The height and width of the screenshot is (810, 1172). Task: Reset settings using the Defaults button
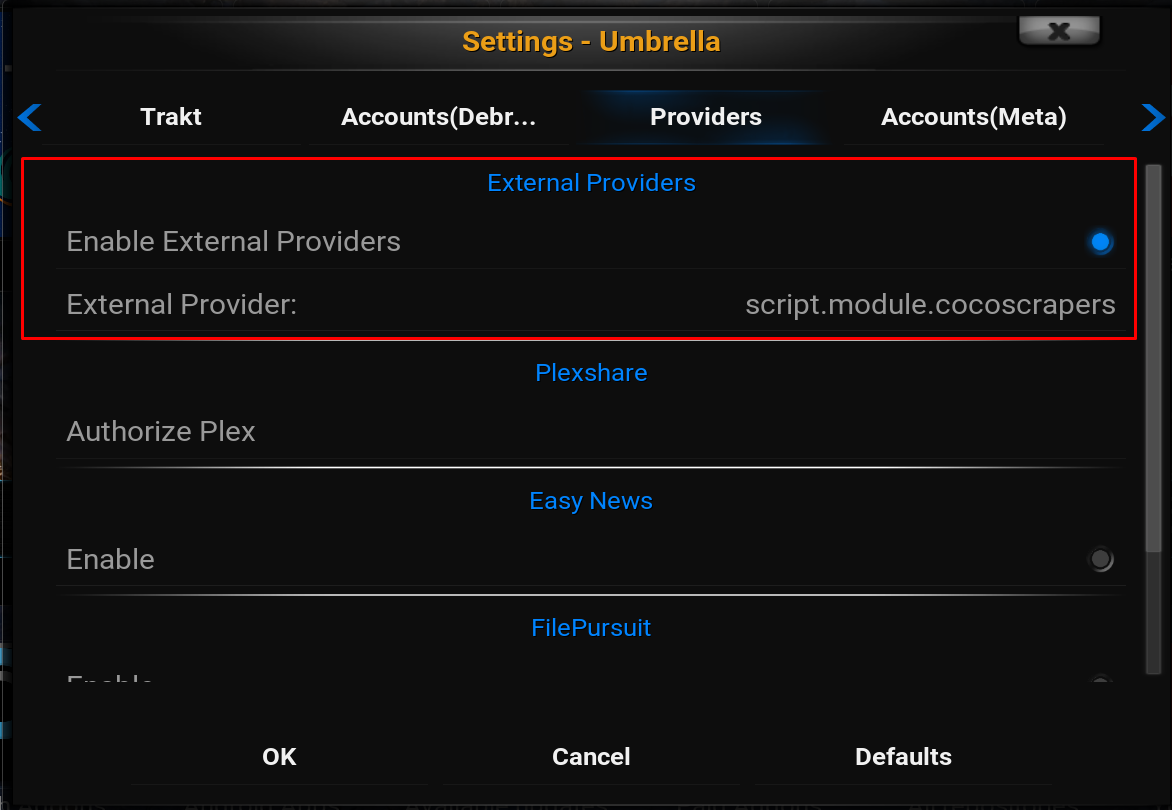(x=903, y=757)
